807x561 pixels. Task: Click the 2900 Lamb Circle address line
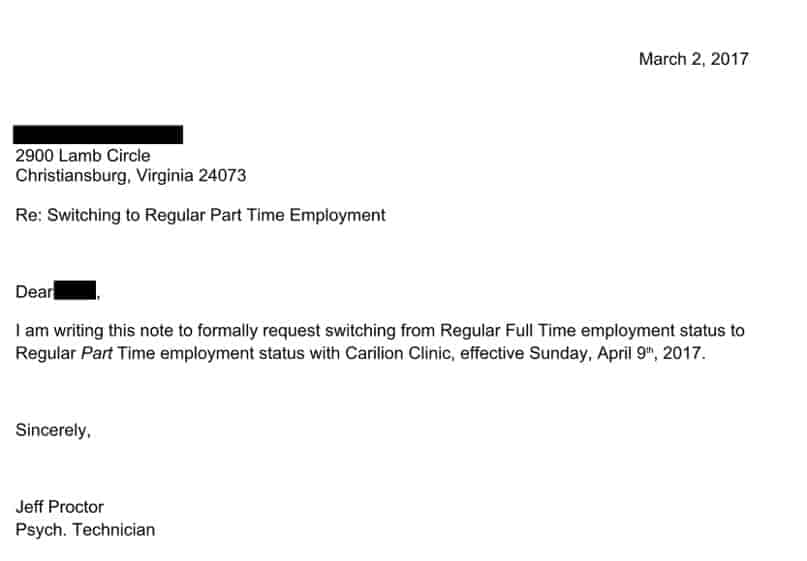pos(83,156)
